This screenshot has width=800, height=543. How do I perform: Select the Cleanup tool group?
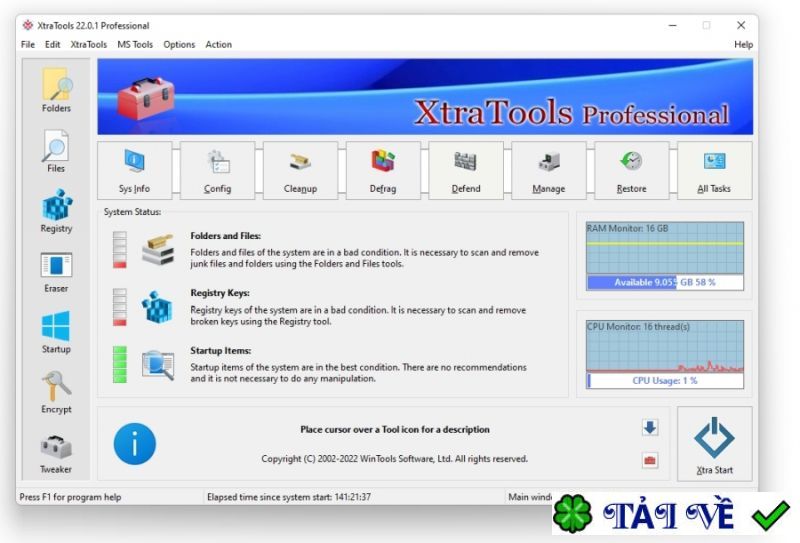pos(300,170)
